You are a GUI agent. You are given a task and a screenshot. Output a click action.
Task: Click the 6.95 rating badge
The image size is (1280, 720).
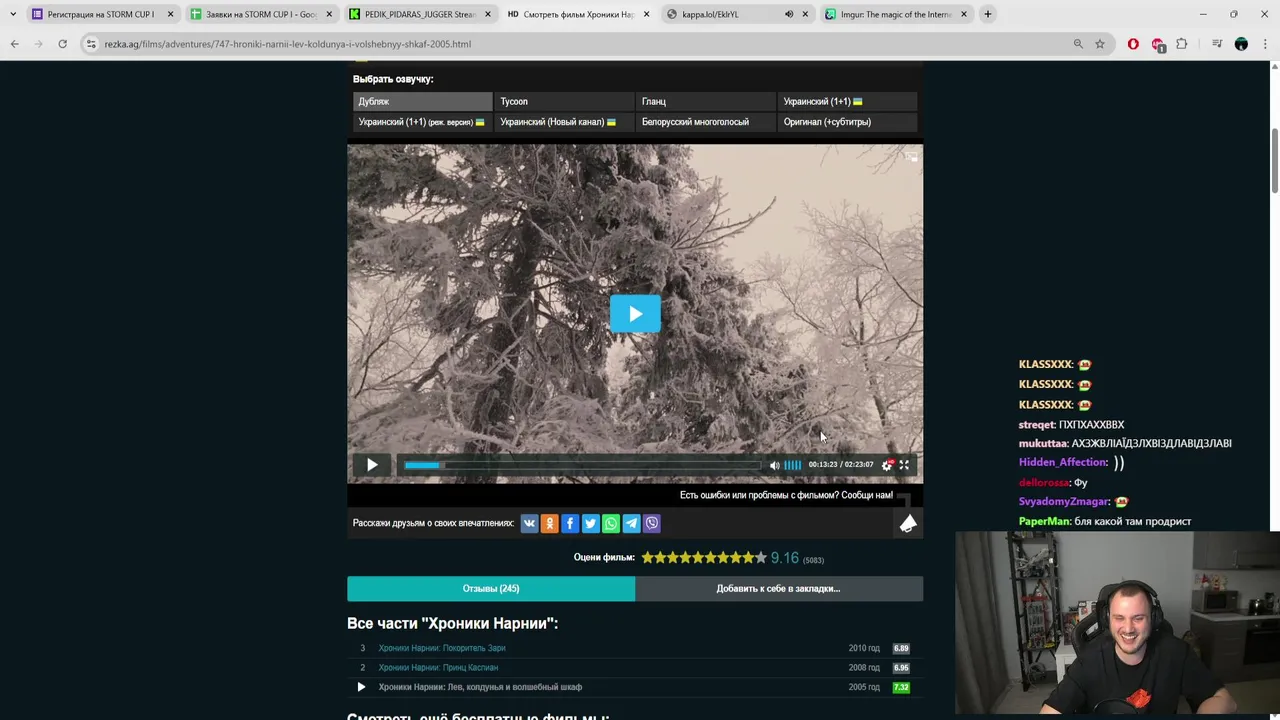click(901, 667)
